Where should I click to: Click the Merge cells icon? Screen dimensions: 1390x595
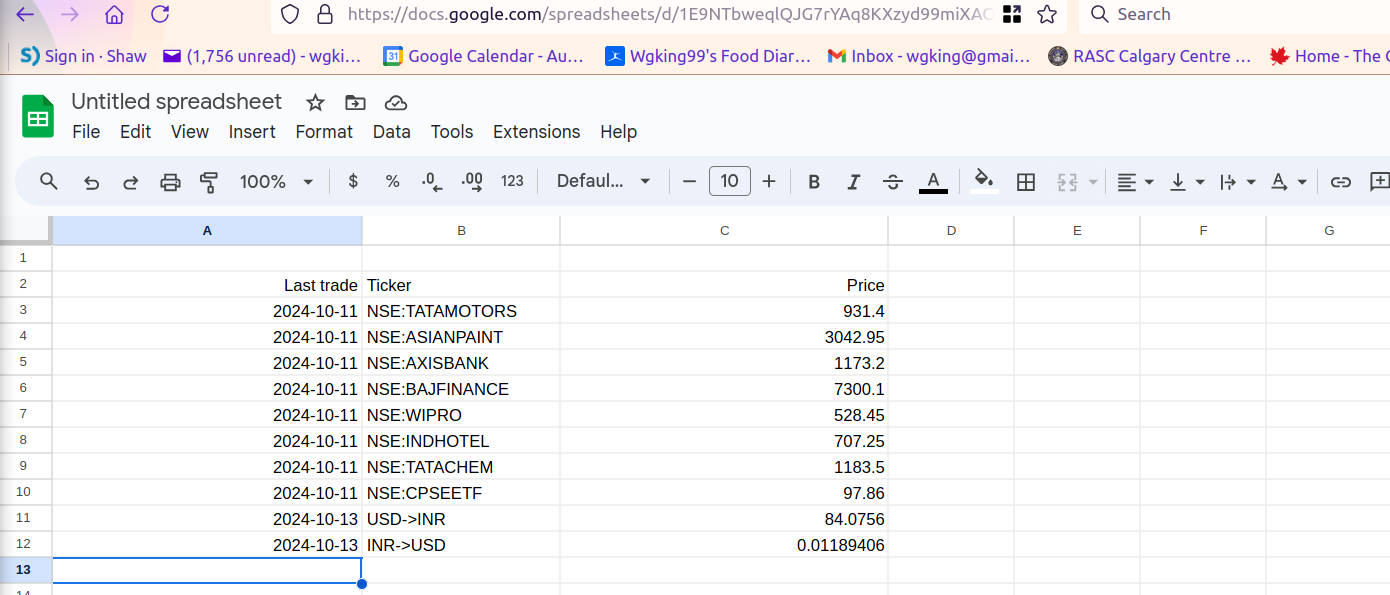pos(1067,181)
